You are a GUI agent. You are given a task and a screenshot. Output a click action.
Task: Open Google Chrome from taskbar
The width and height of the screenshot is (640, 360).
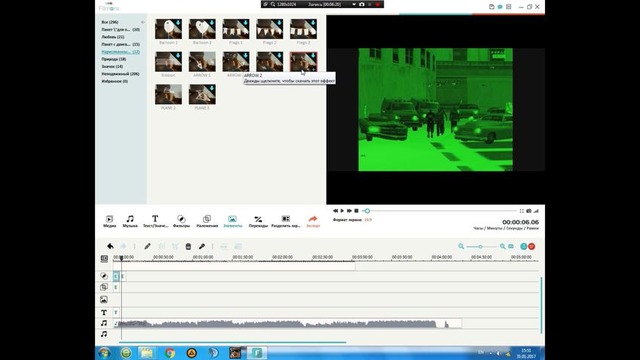coord(170,353)
